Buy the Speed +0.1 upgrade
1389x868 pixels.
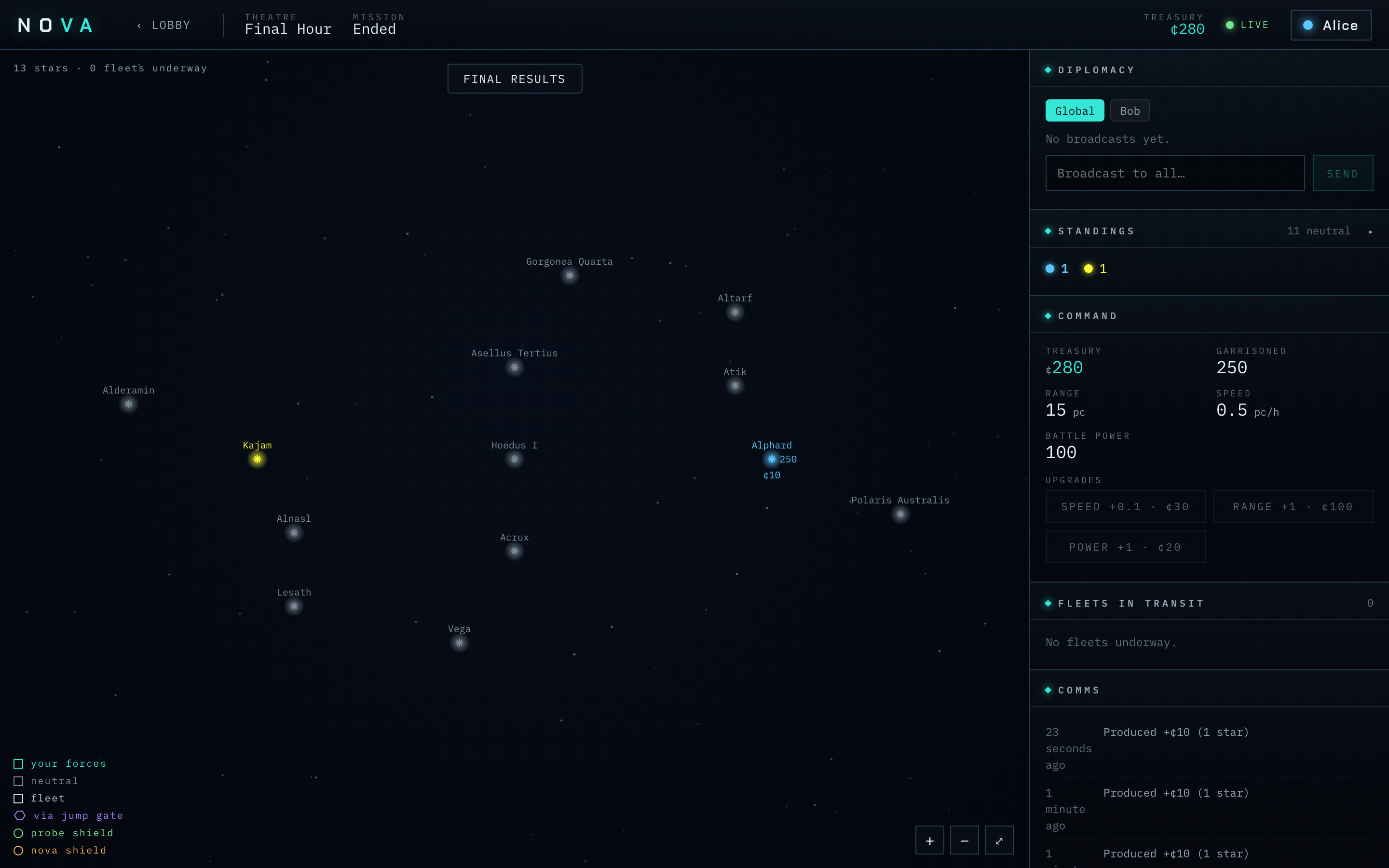[1125, 506]
